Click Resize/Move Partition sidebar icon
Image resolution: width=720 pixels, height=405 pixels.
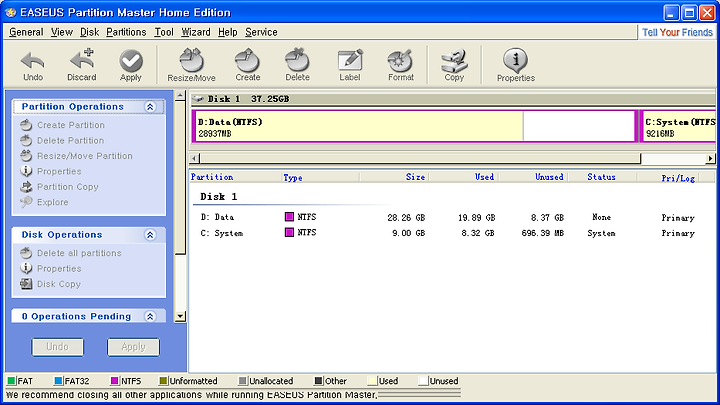pyautogui.click(x=26, y=156)
